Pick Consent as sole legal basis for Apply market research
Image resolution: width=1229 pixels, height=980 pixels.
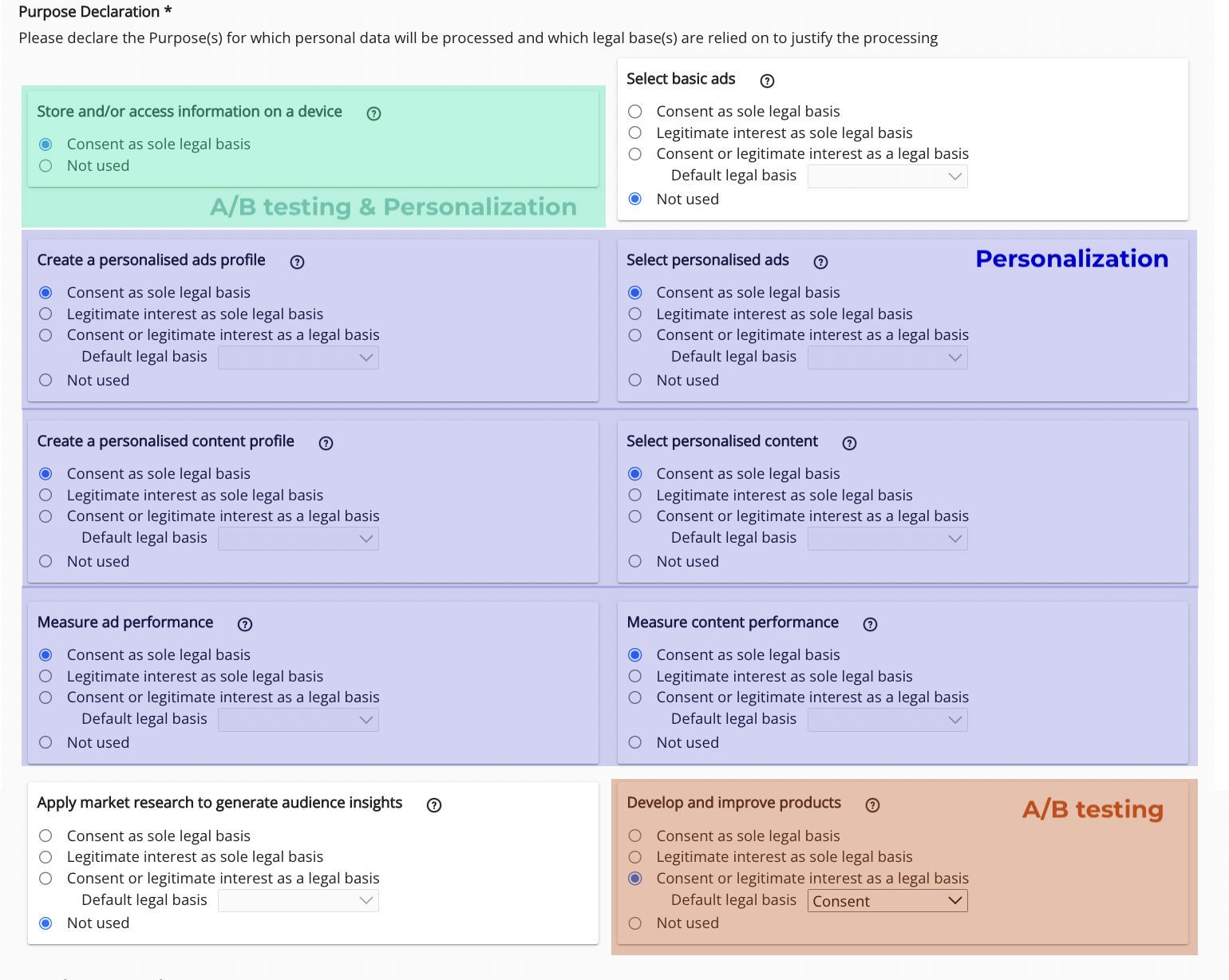[46, 836]
